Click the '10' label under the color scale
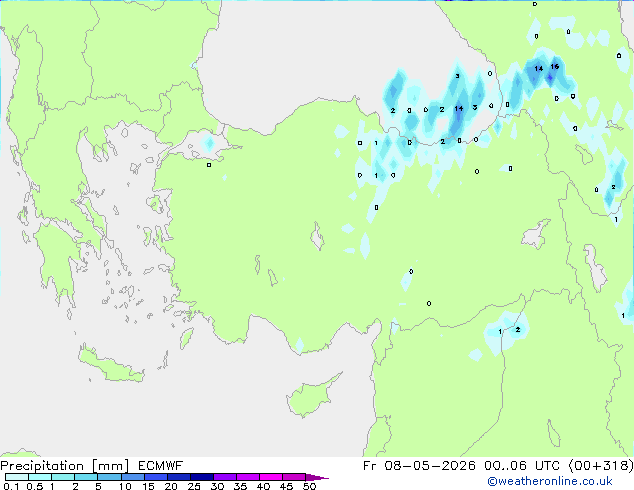This screenshot has height=490, width=634. coord(125,486)
